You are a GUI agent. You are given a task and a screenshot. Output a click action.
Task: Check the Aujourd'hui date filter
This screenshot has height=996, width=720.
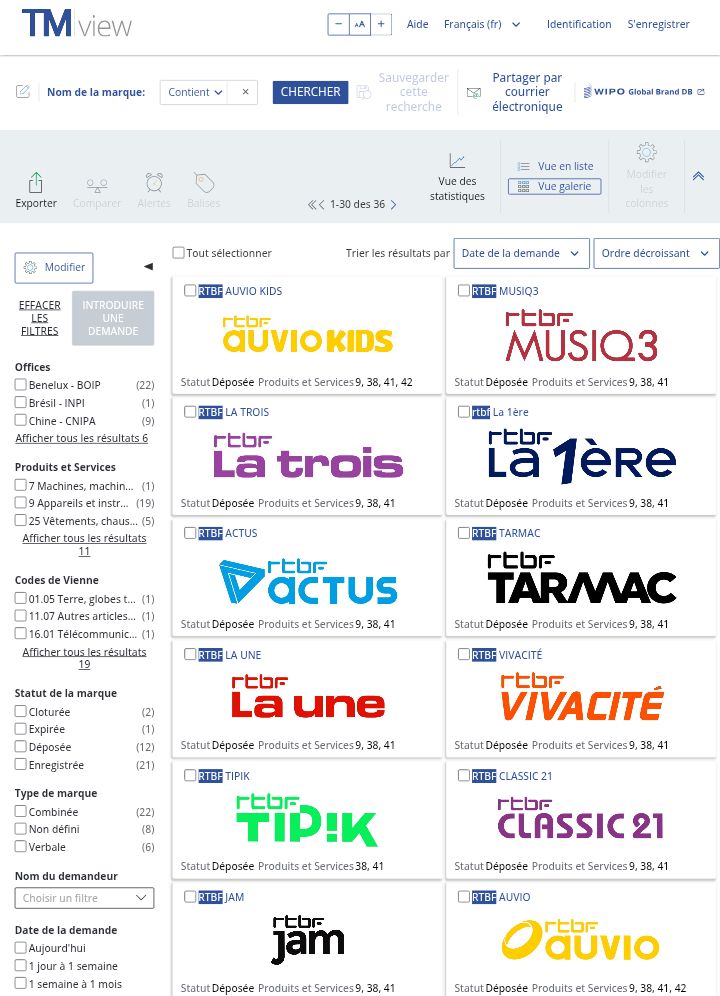[x=21, y=947]
